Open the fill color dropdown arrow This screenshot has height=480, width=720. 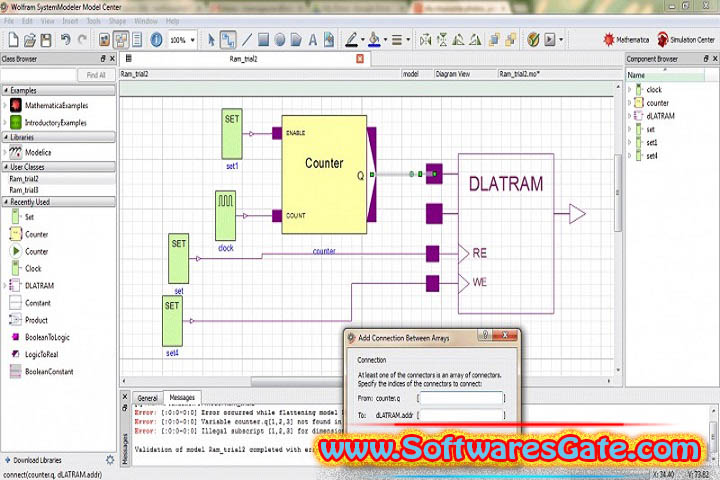[385, 40]
